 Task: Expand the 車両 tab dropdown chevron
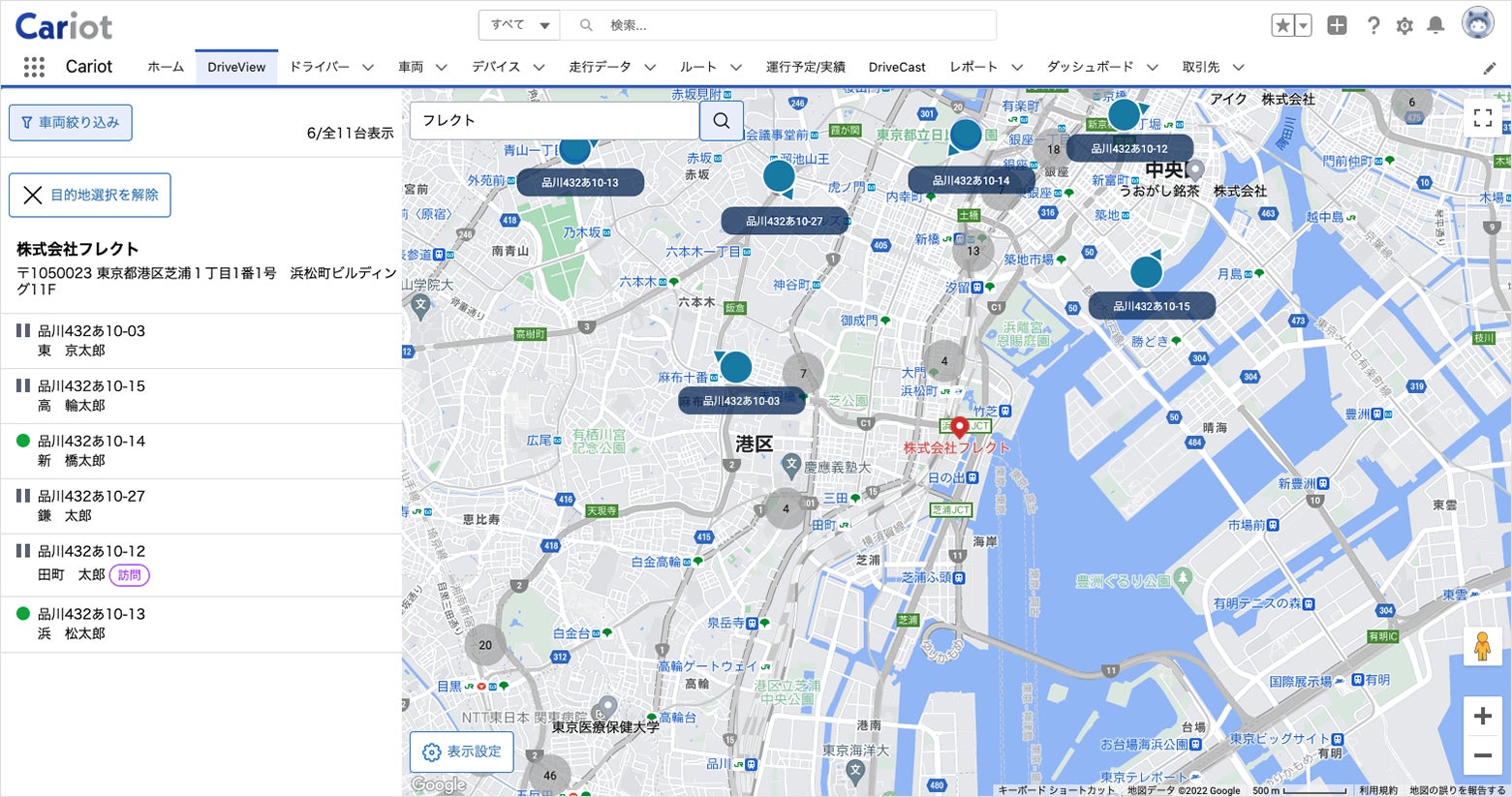[x=442, y=68]
